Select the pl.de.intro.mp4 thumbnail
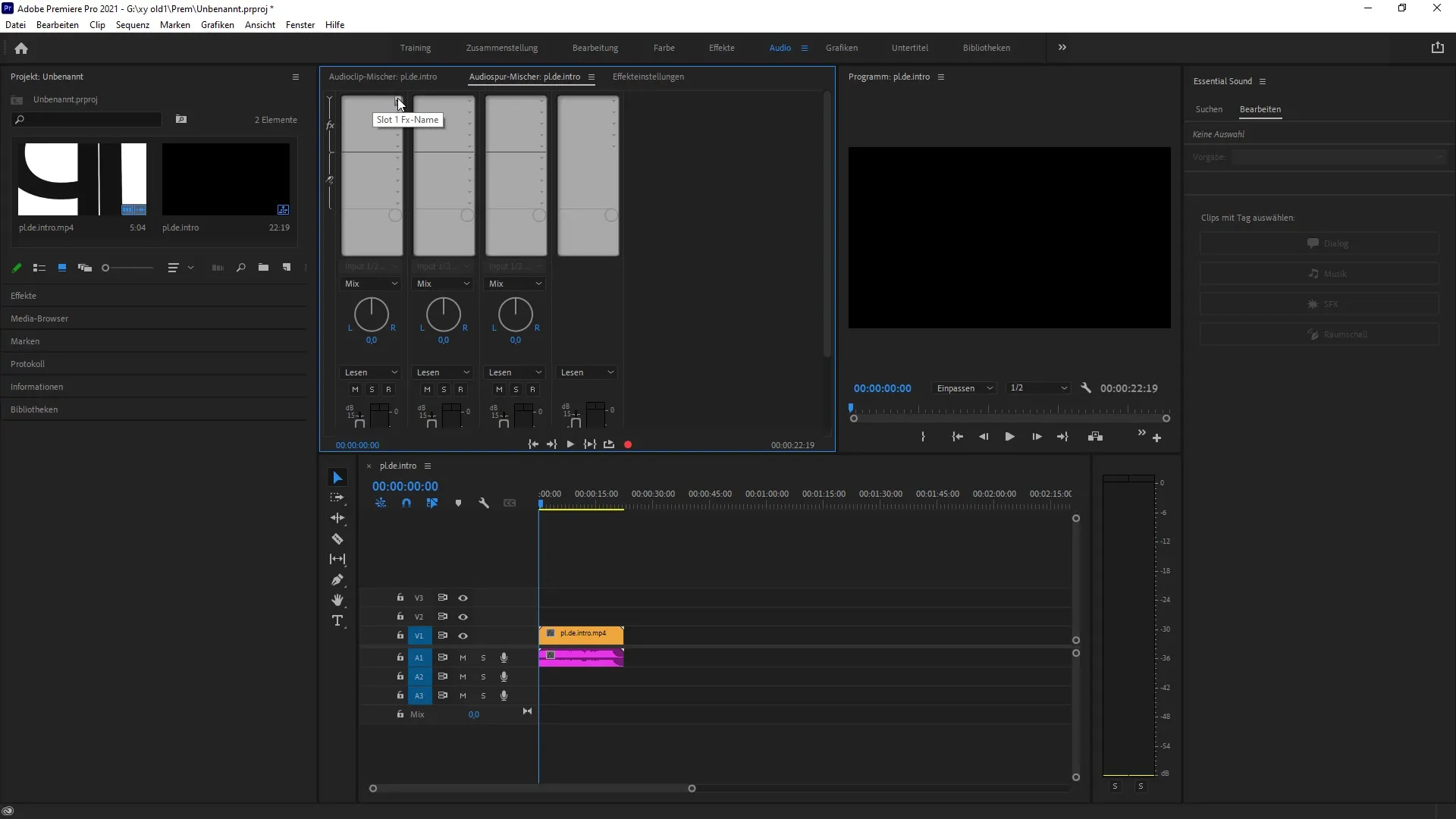Viewport: 1456px width, 819px height. (x=82, y=180)
